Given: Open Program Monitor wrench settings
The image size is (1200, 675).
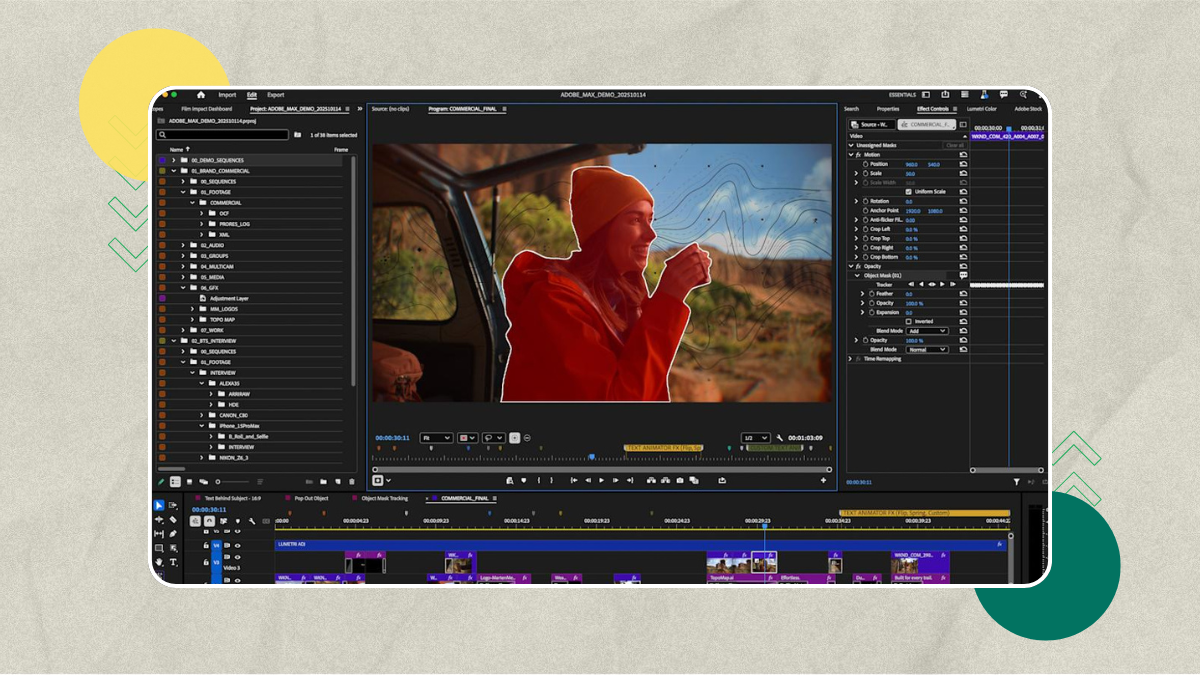Looking at the screenshot, I should point(779,438).
